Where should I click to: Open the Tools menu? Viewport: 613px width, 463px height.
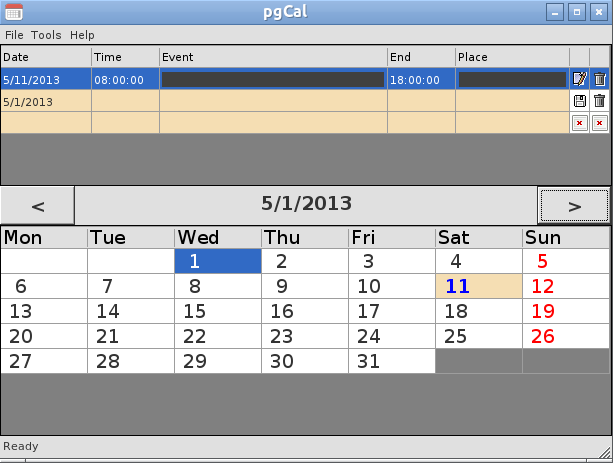(x=46, y=35)
